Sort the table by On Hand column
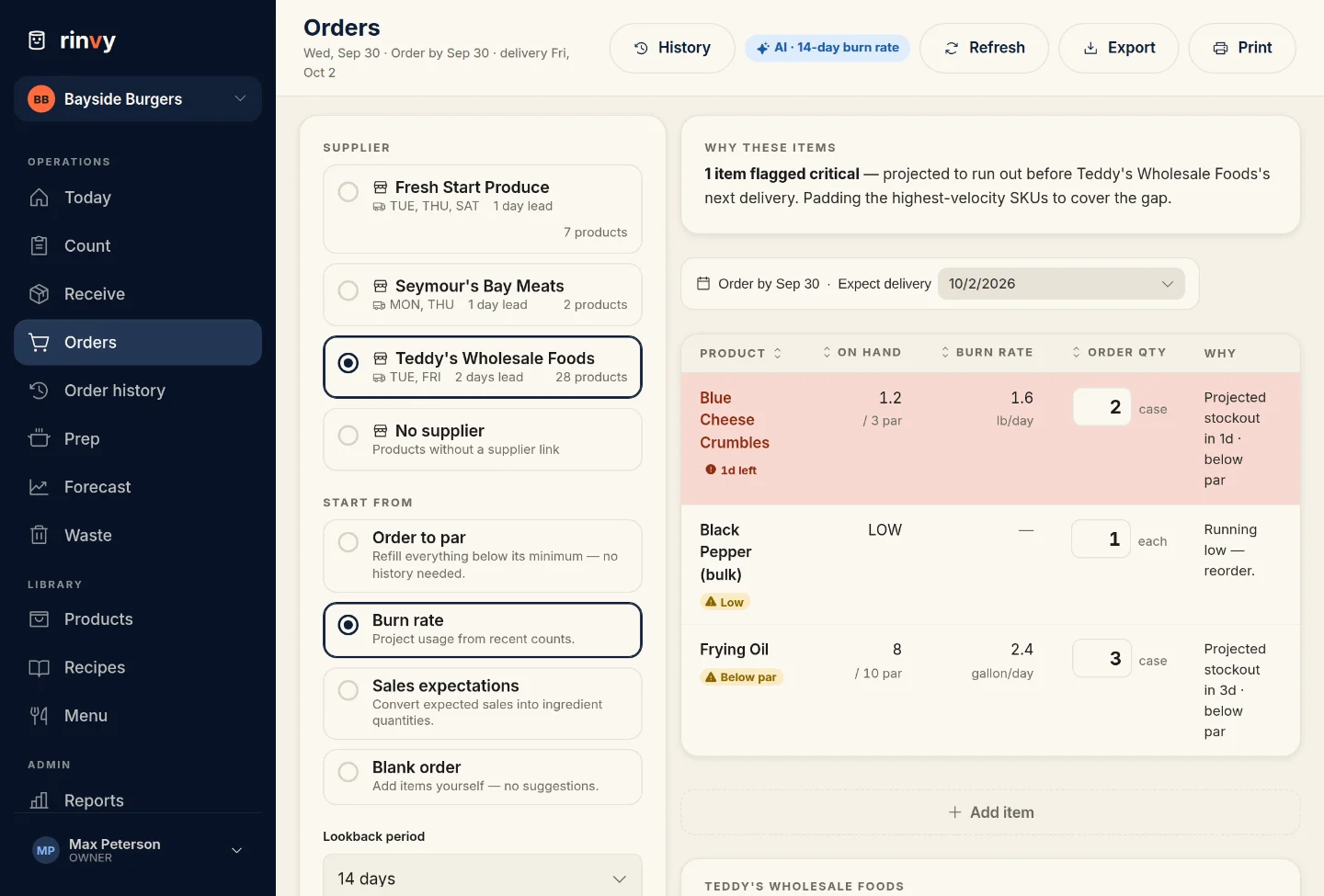 tap(862, 353)
